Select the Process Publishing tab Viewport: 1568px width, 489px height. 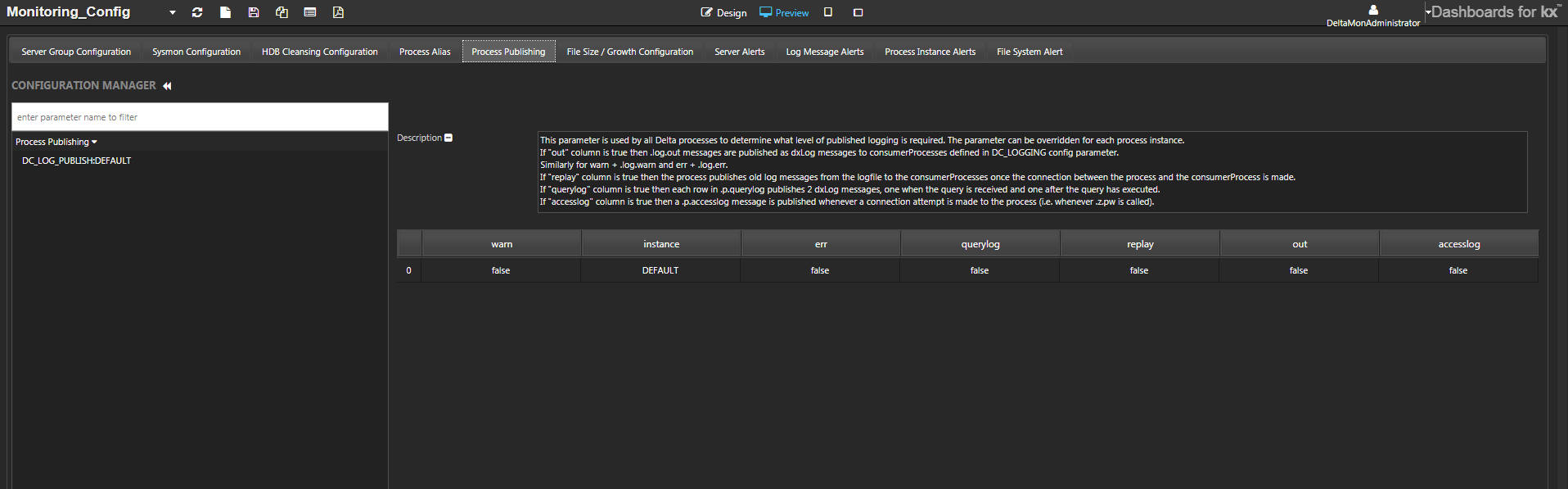click(x=508, y=52)
